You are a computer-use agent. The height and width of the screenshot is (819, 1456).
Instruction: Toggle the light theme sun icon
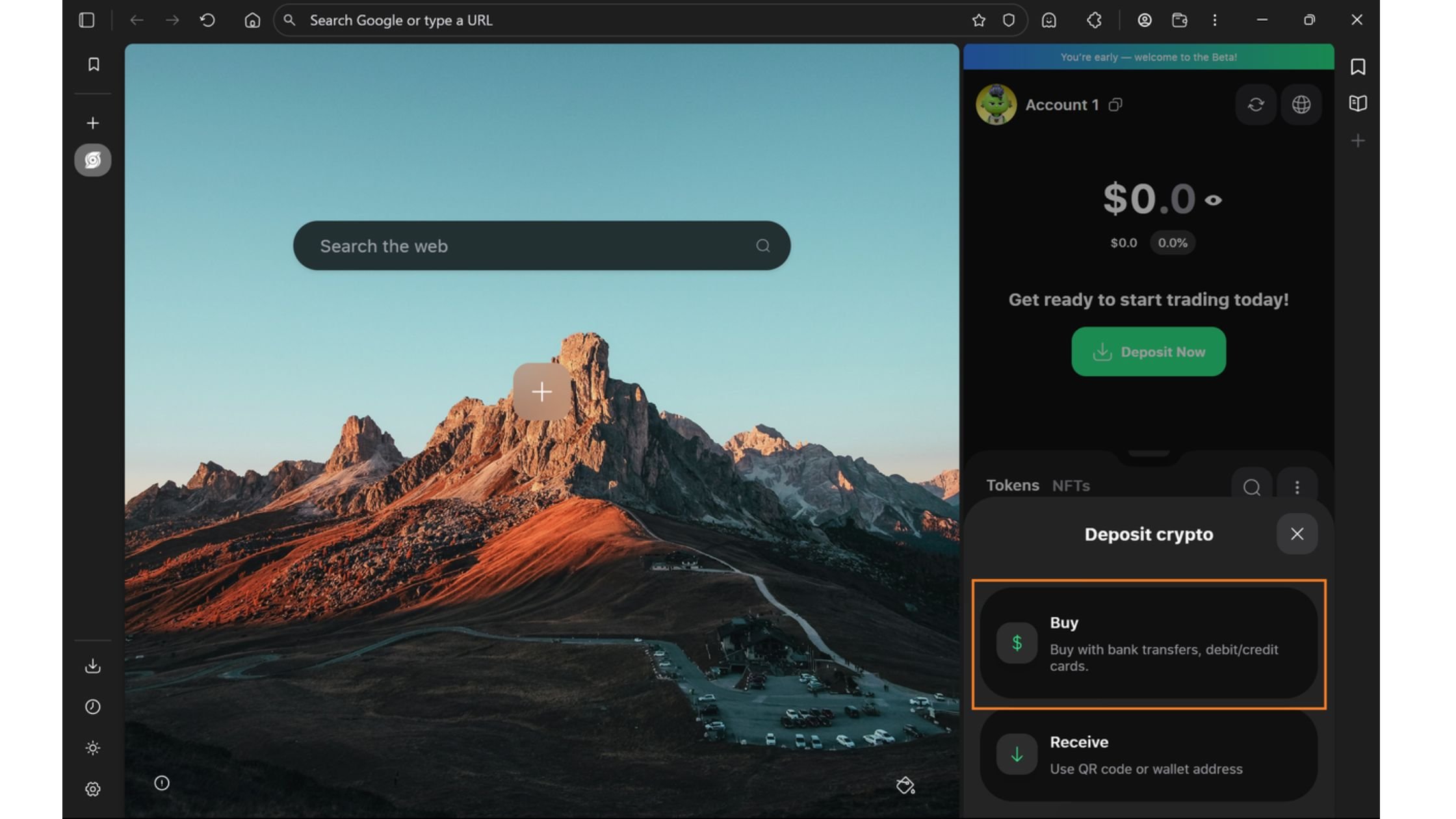(93, 748)
